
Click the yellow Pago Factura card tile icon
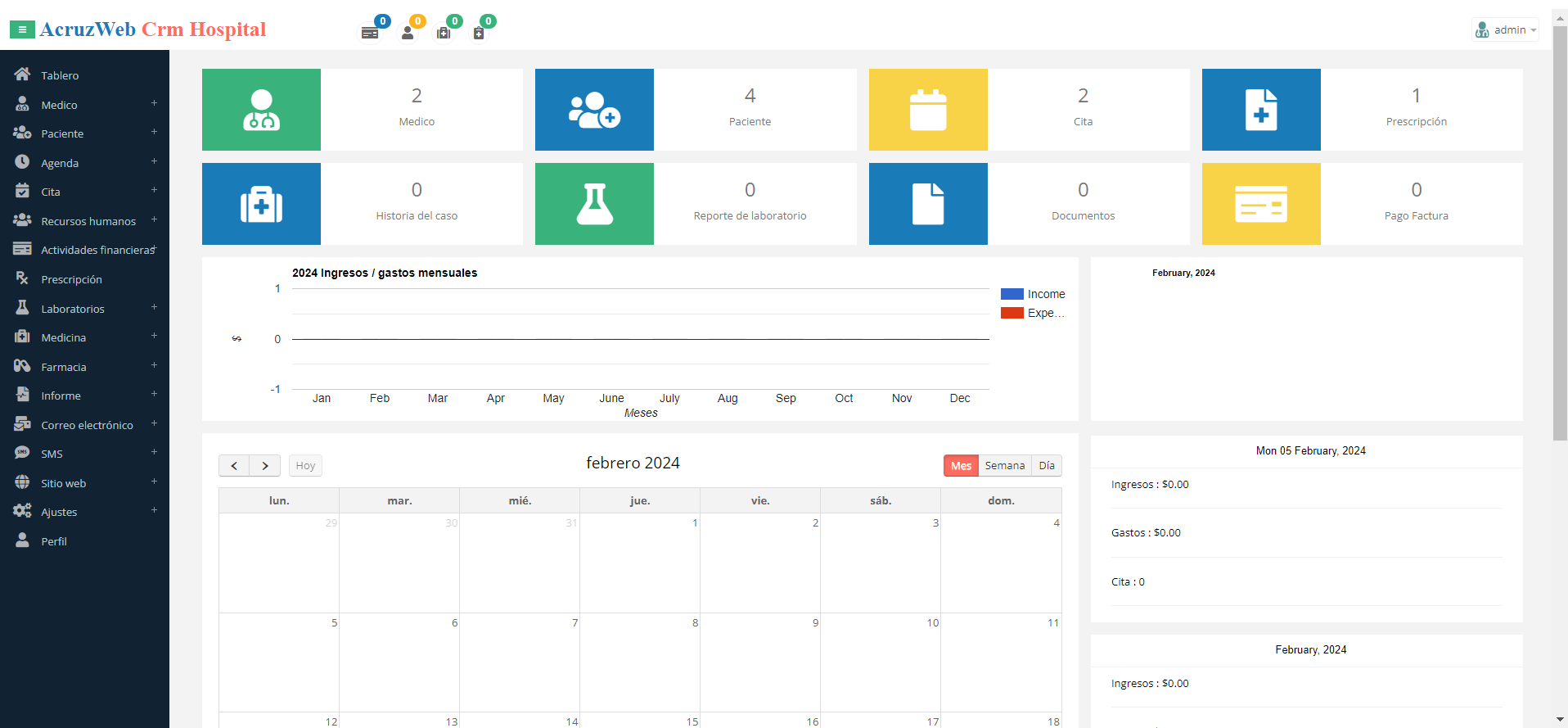(1261, 204)
